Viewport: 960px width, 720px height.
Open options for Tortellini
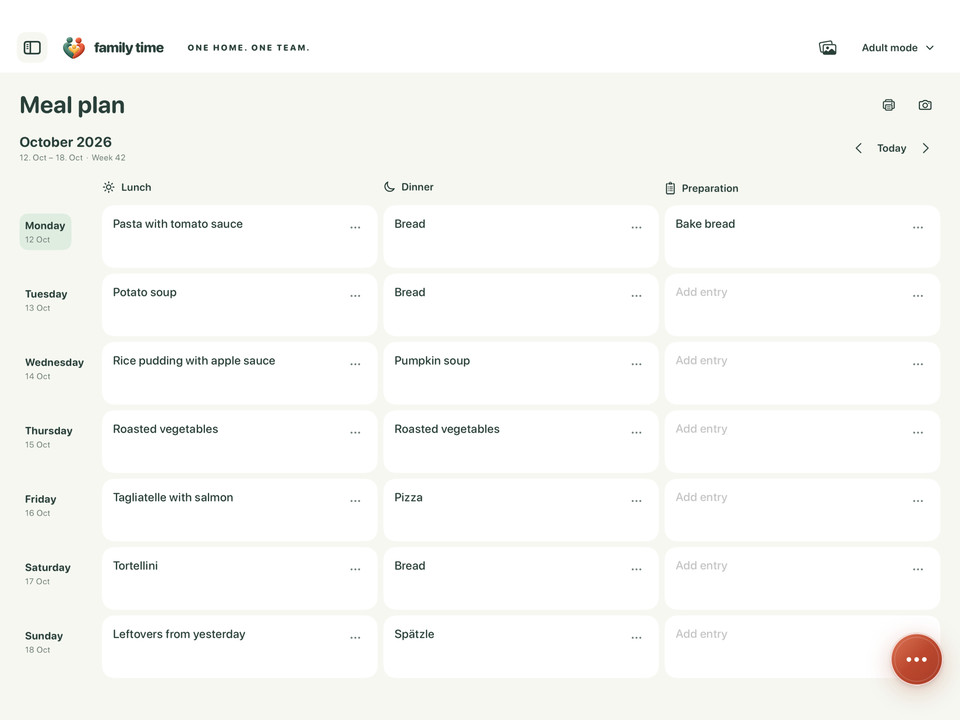pos(355,569)
